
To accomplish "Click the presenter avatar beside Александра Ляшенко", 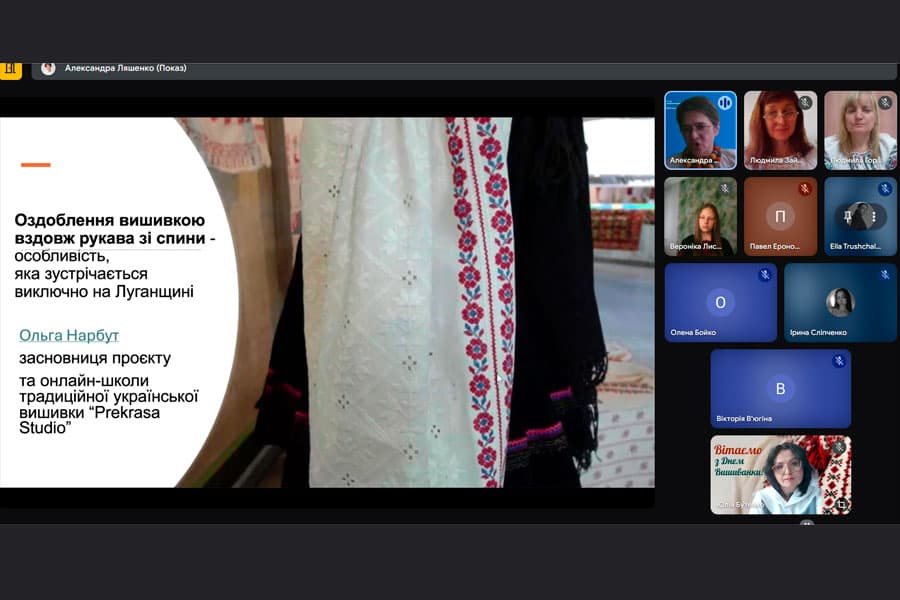I will pyautogui.click(x=48, y=68).
